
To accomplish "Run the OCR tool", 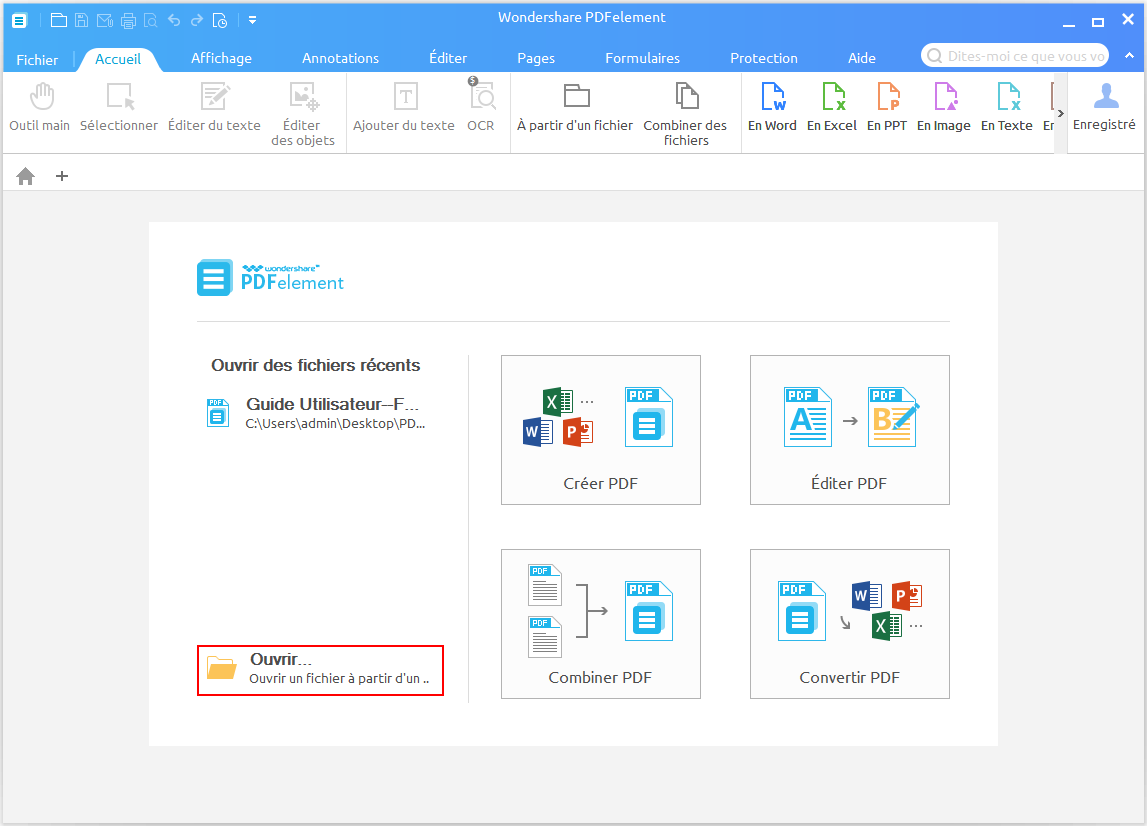I will tap(481, 106).
